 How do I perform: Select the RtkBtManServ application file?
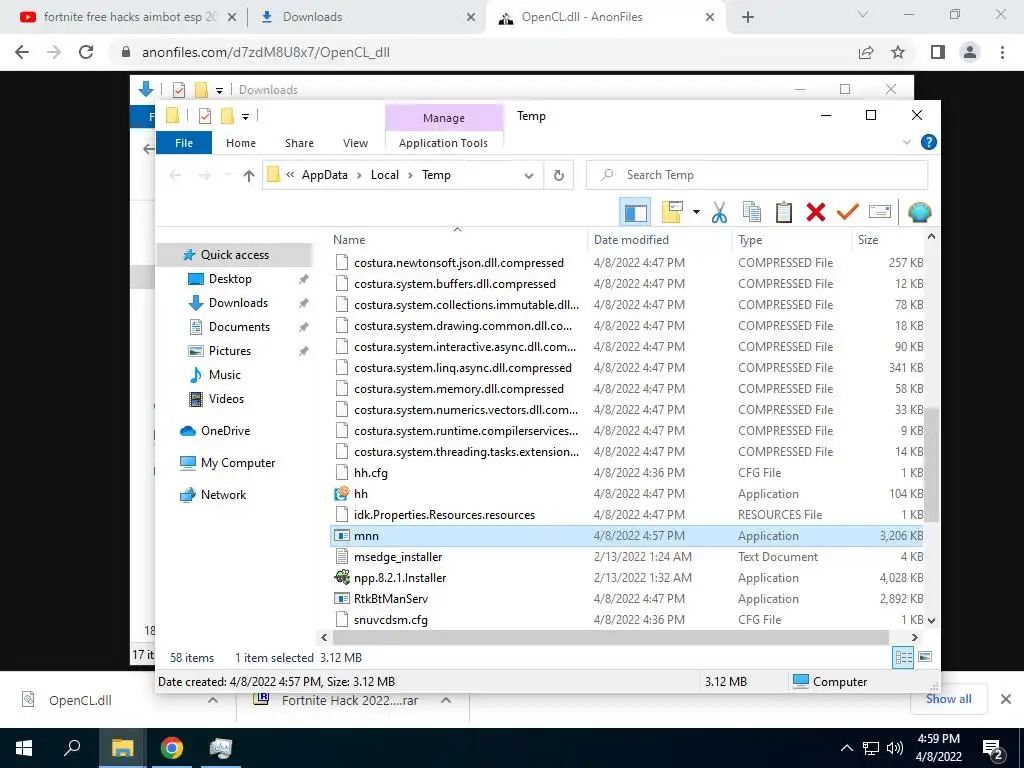click(x=391, y=598)
